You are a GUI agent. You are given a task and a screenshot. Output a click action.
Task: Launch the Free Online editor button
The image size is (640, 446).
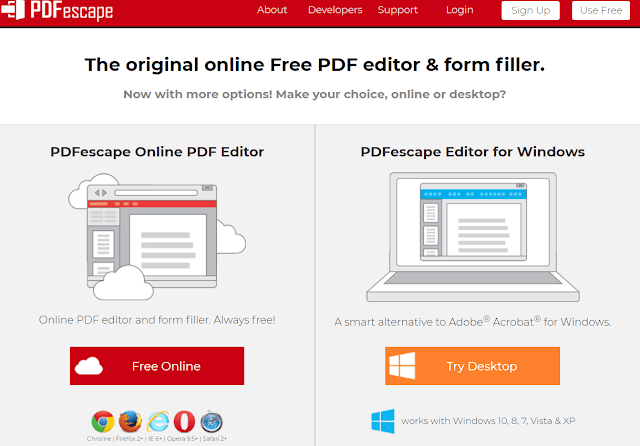[157, 366]
